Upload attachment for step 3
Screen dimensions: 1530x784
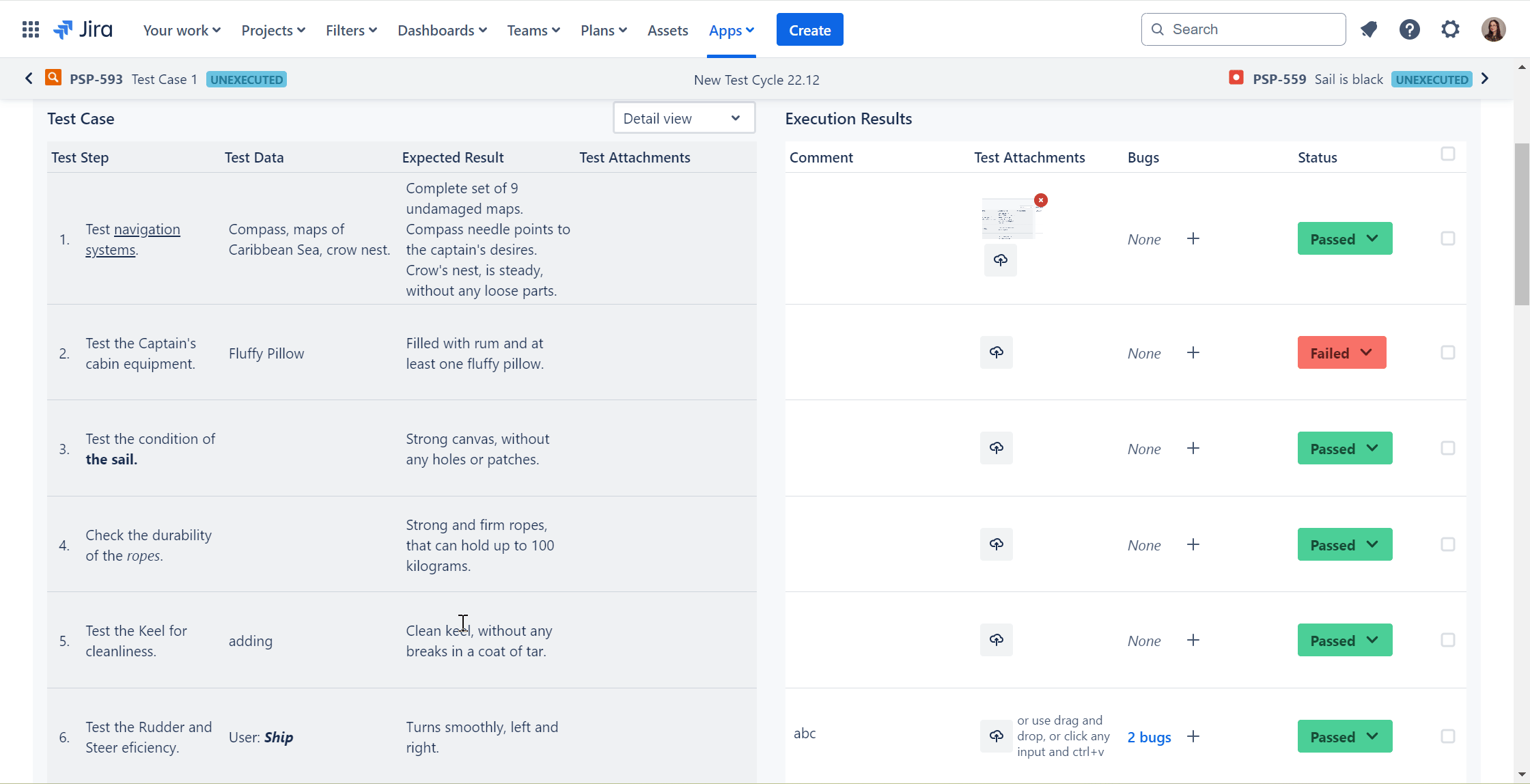click(997, 448)
